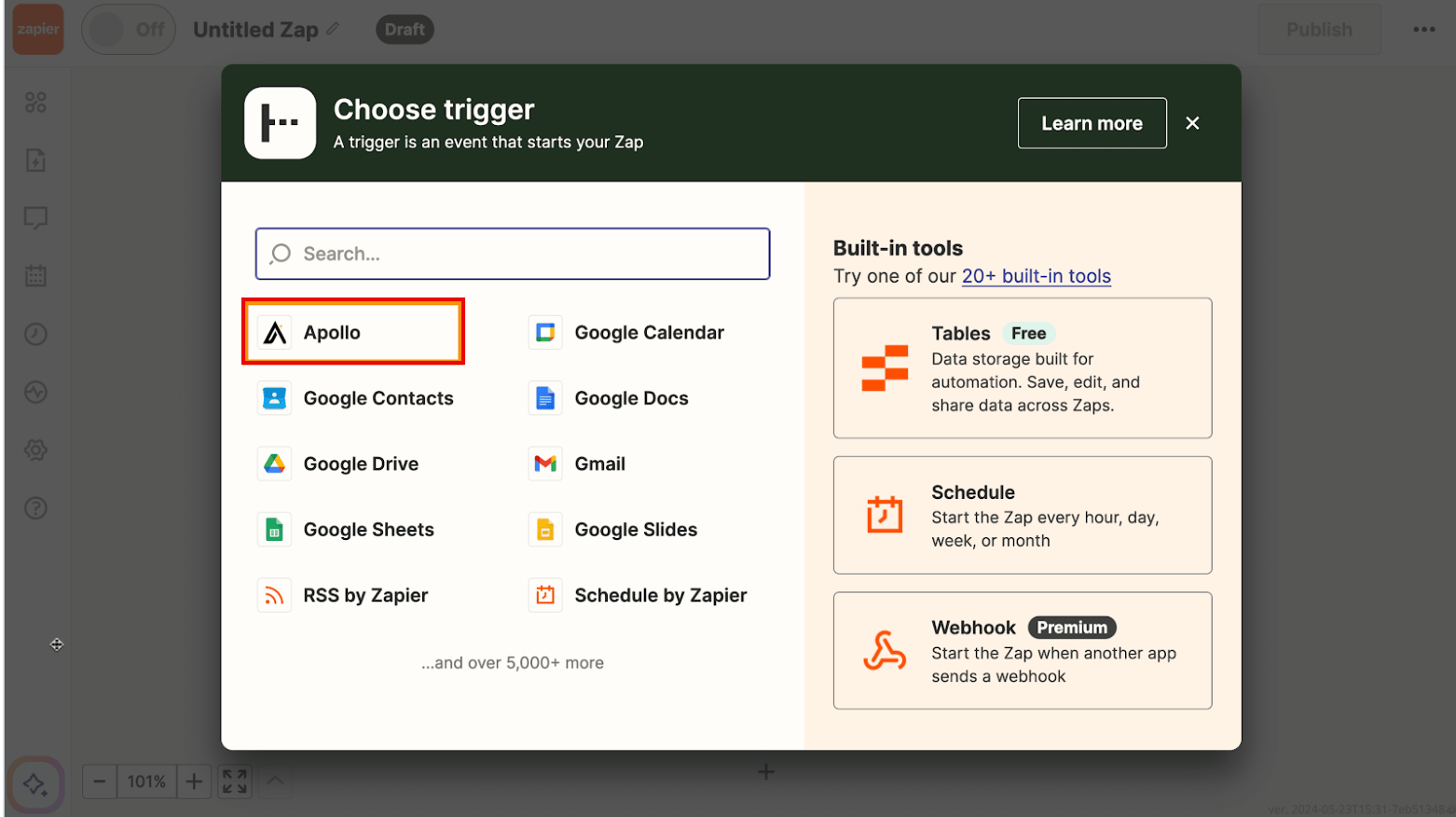Open the Tables built-in tool card
This screenshot has width=1456, height=817.
(x=1023, y=368)
